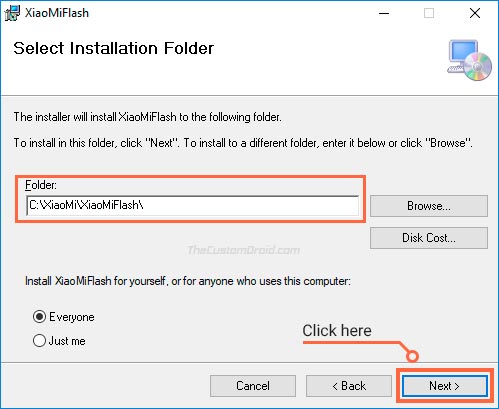Choose the Just me install option
This screenshot has width=499, height=409.
click(39, 341)
